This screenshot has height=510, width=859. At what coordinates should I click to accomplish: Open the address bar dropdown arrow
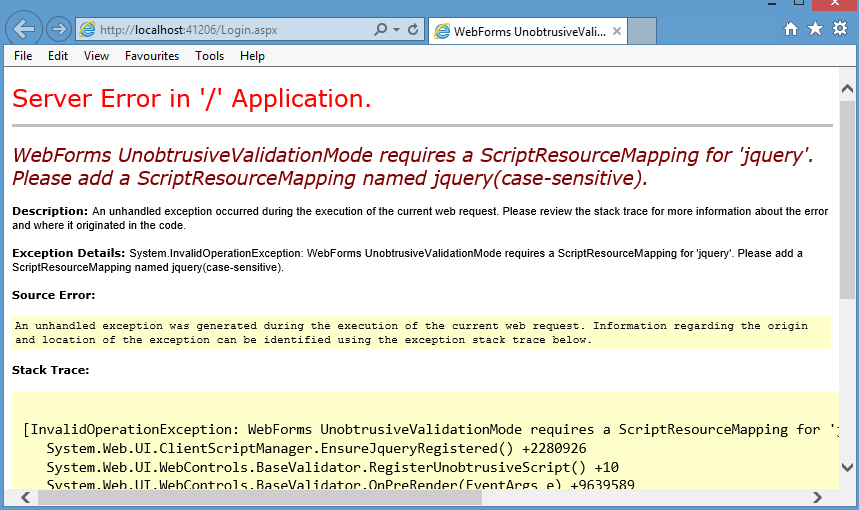point(396,29)
